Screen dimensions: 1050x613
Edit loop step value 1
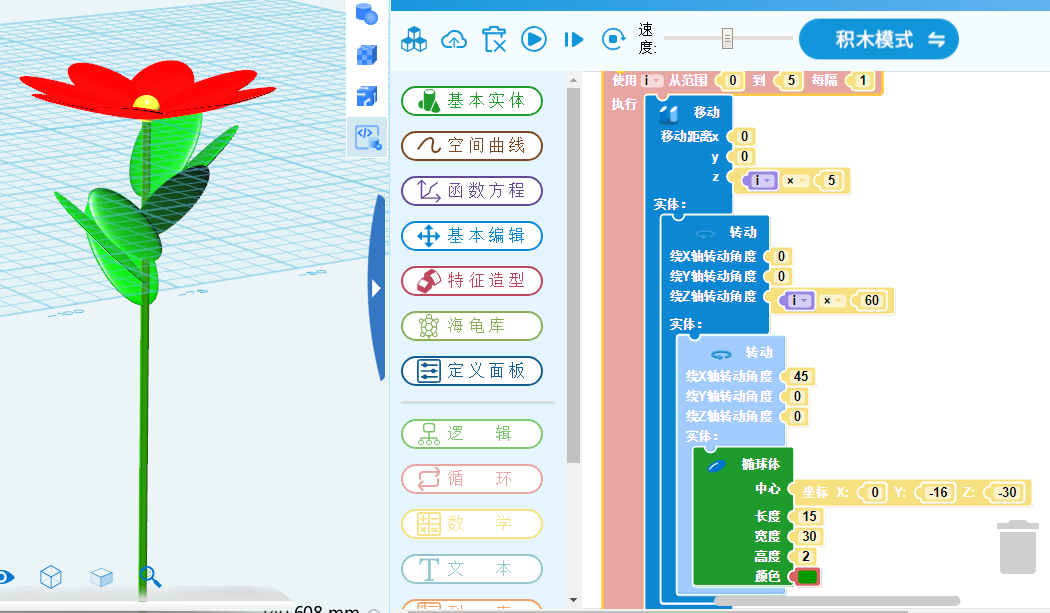[x=862, y=80]
